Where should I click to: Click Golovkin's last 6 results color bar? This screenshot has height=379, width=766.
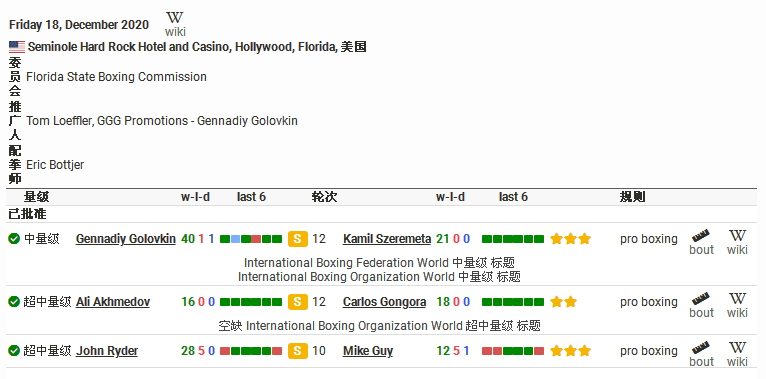pos(251,239)
